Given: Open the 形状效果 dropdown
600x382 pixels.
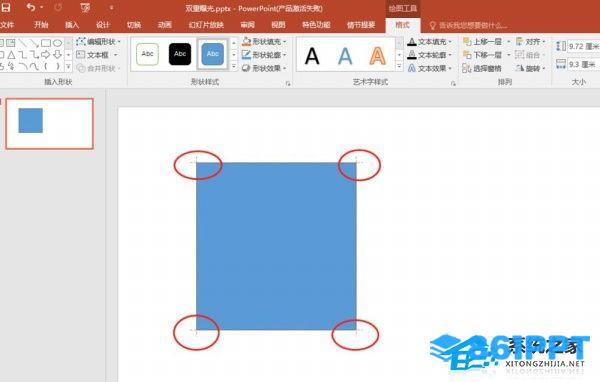Looking at the screenshot, I should click(x=264, y=68).
